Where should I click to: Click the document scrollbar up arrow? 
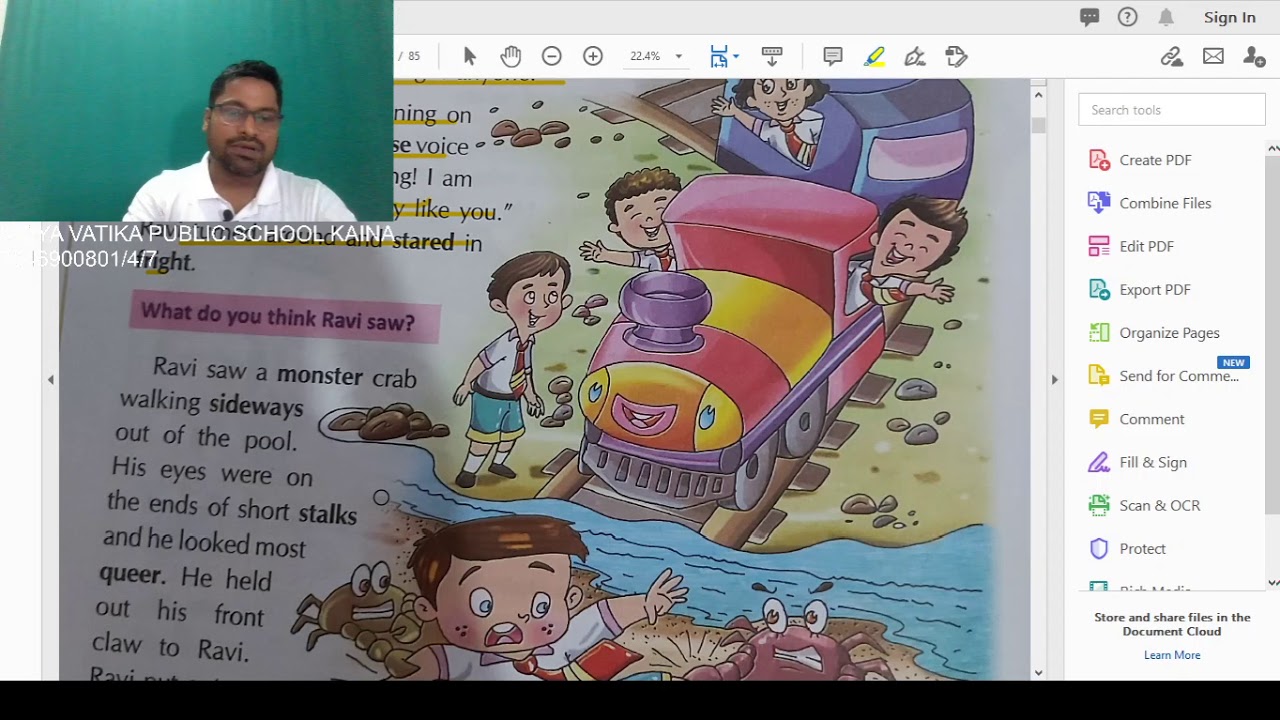tap(1038, 95)
